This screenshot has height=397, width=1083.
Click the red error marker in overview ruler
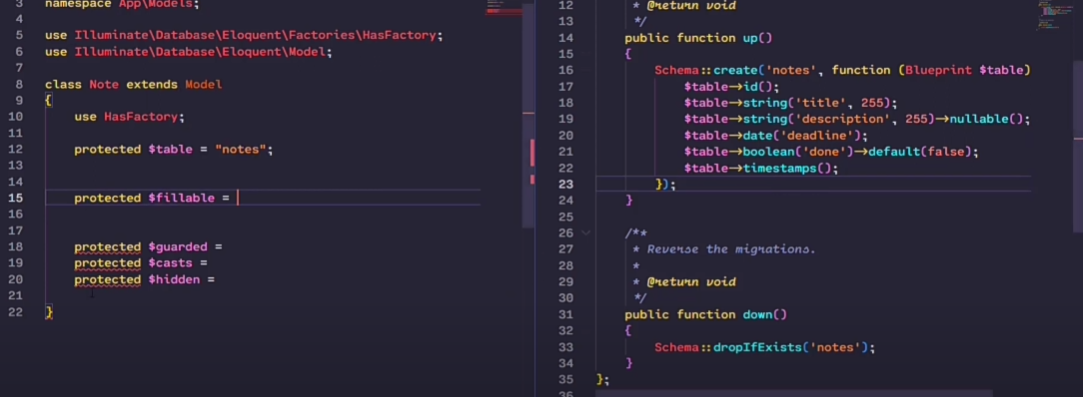click(532, 153)
